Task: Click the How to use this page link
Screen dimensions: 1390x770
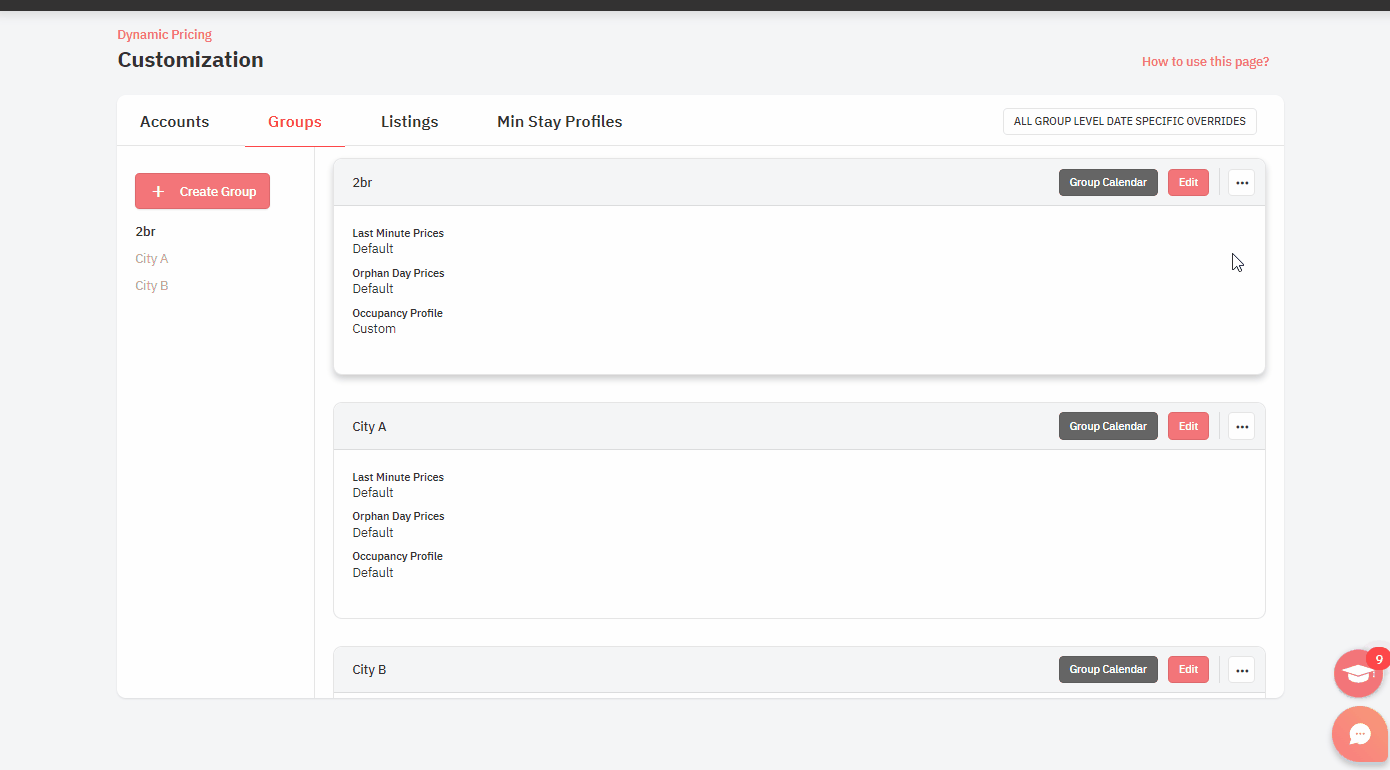Action: [1205, 62]
